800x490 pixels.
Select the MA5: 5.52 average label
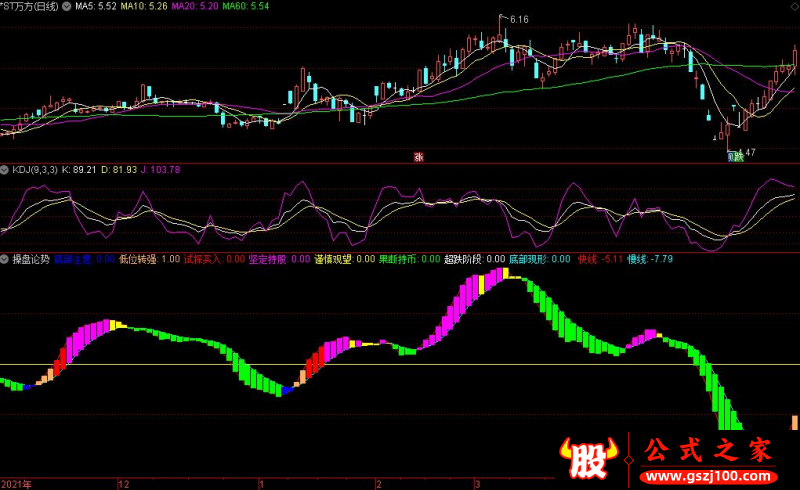(x=96, y=7)
